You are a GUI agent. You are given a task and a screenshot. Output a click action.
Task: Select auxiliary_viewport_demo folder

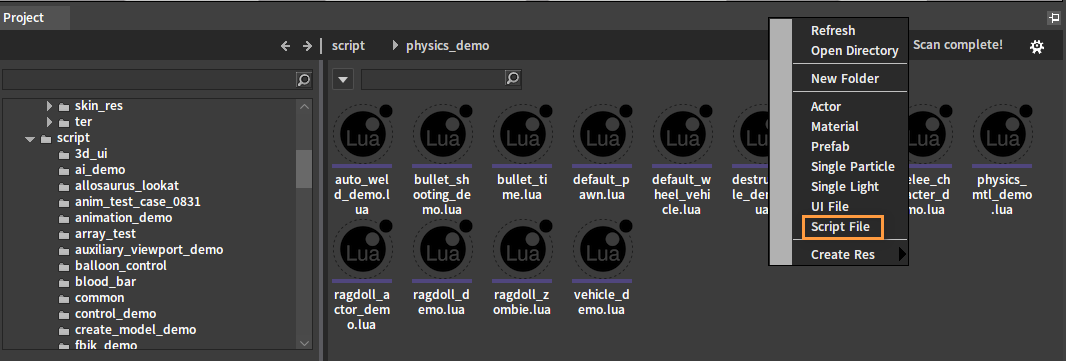click(x=149, y=250)
